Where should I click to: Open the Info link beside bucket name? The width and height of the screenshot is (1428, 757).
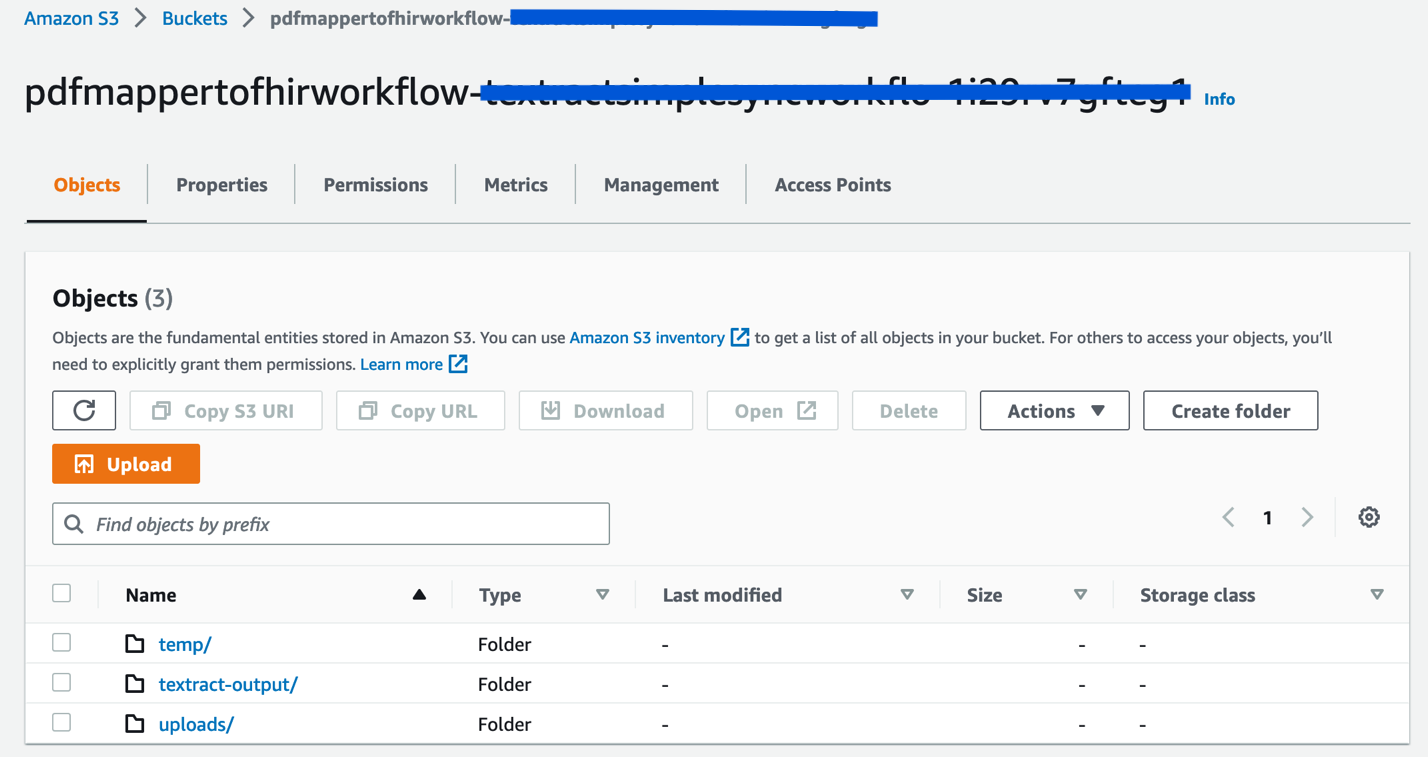pos(1219,99)
